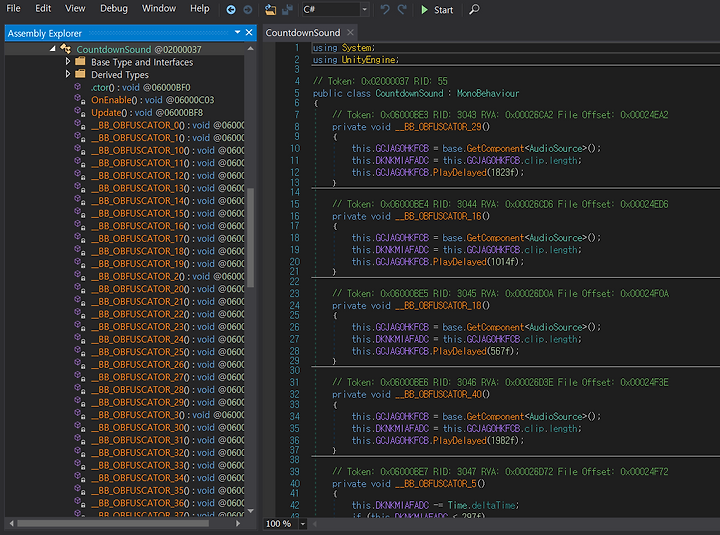Open the 100 % zoom dropdown

coord(303,524)
